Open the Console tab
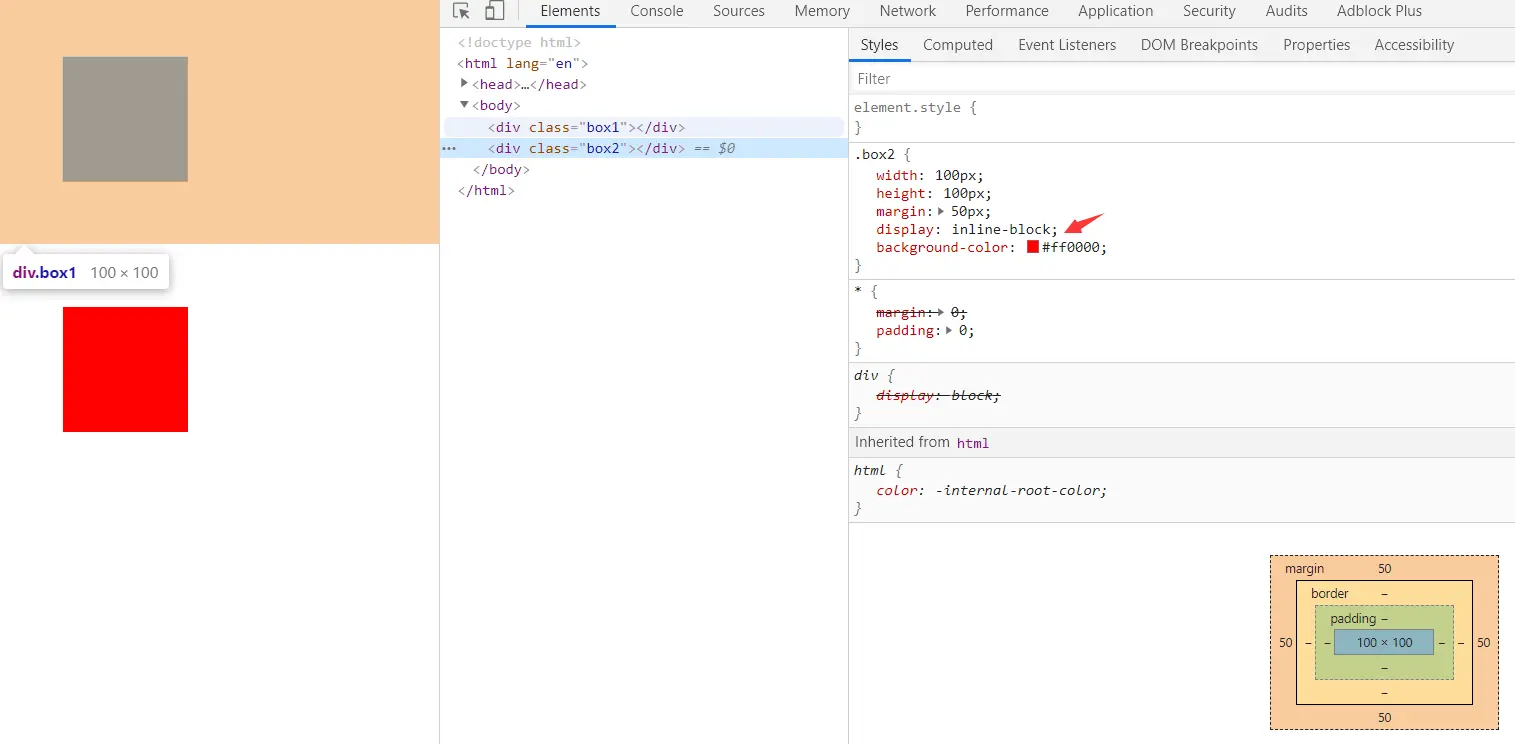 point(657,11)
